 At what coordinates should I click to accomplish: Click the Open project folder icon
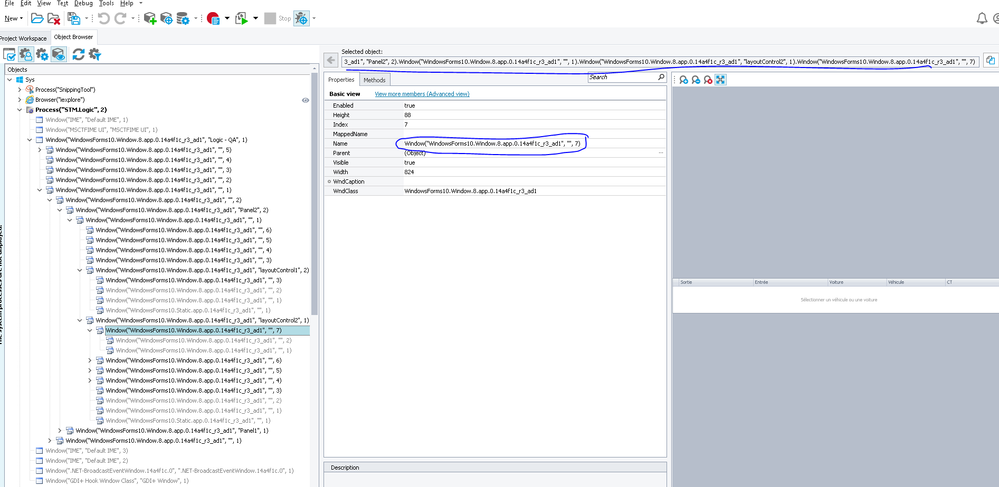37,18
